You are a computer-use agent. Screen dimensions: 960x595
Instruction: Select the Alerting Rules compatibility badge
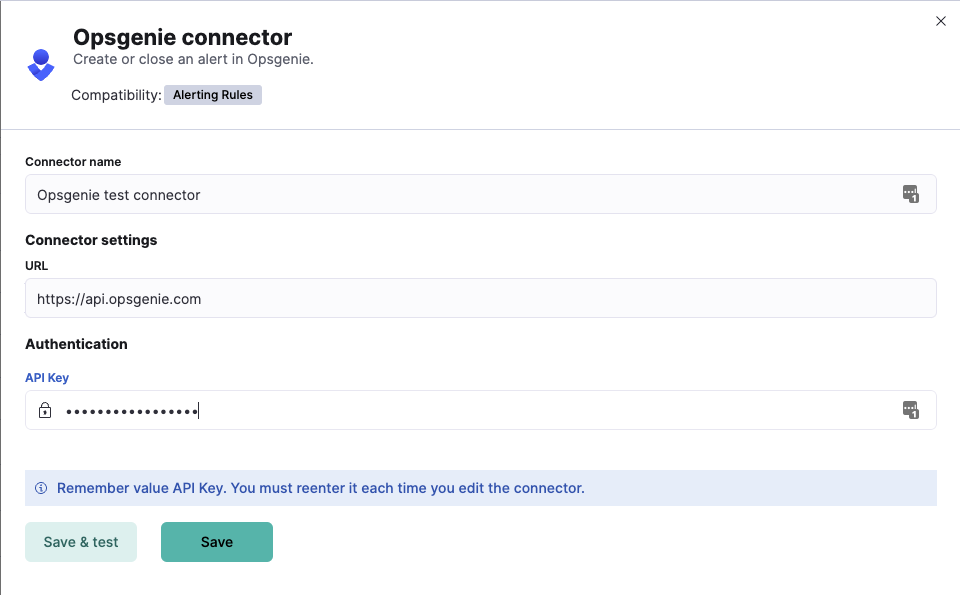pos(212,94)
